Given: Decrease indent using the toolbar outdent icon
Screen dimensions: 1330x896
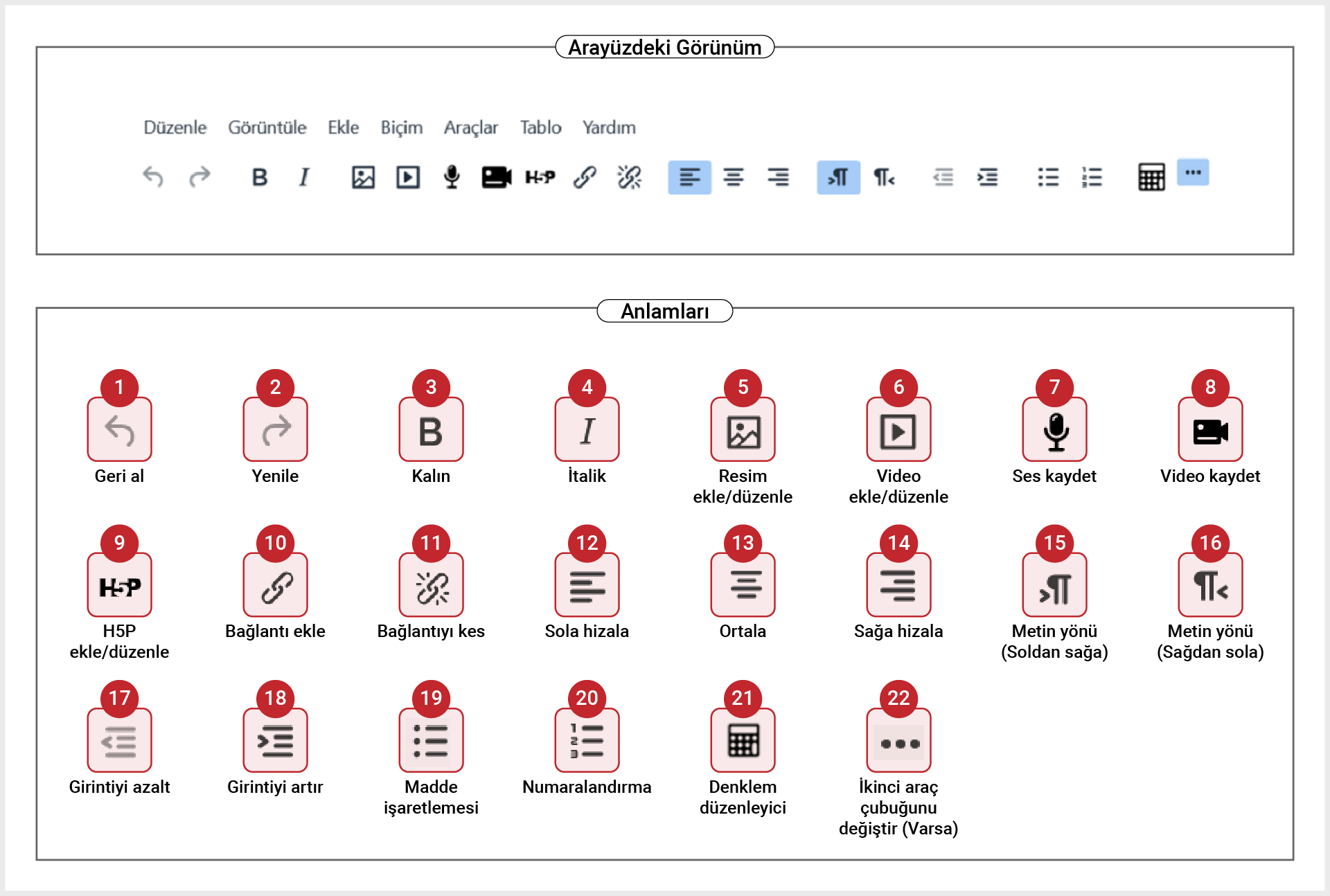Looking at the screenshot, I should [943, 177].
